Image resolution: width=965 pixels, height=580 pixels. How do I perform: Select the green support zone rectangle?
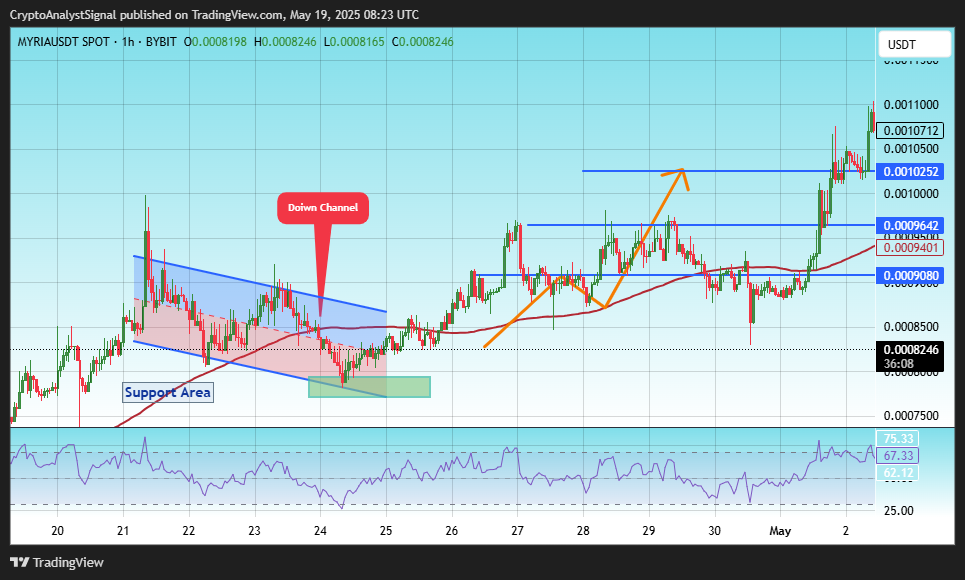(369, 387)
